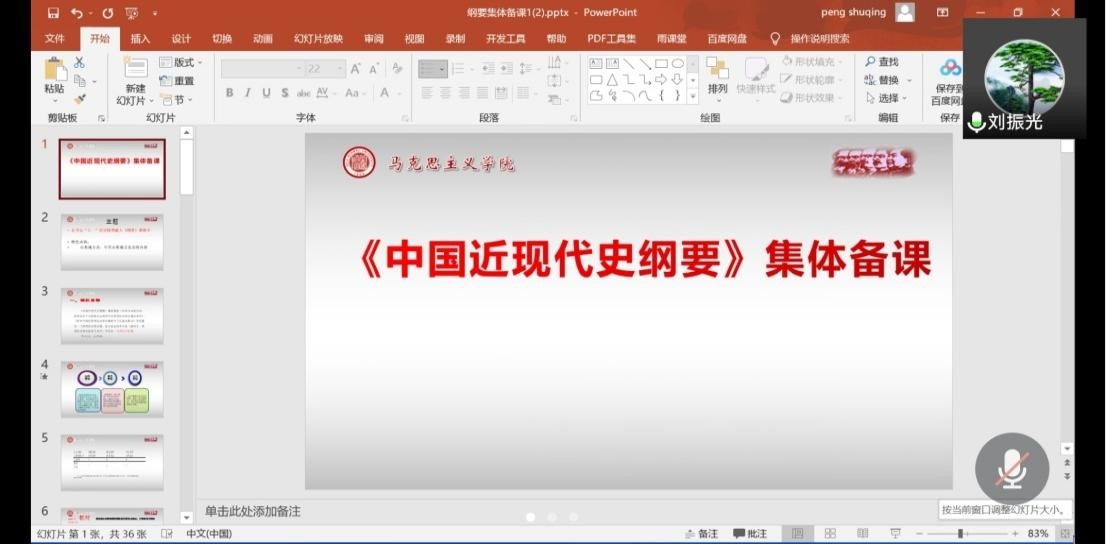Click the Find (查找) magnifier
1106x544 pixels.
881,62
